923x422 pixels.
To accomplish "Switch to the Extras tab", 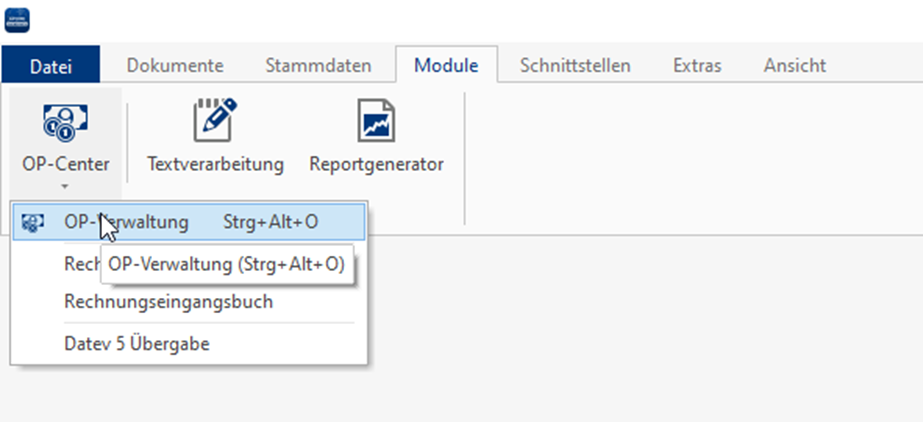I will coord(697,66).
